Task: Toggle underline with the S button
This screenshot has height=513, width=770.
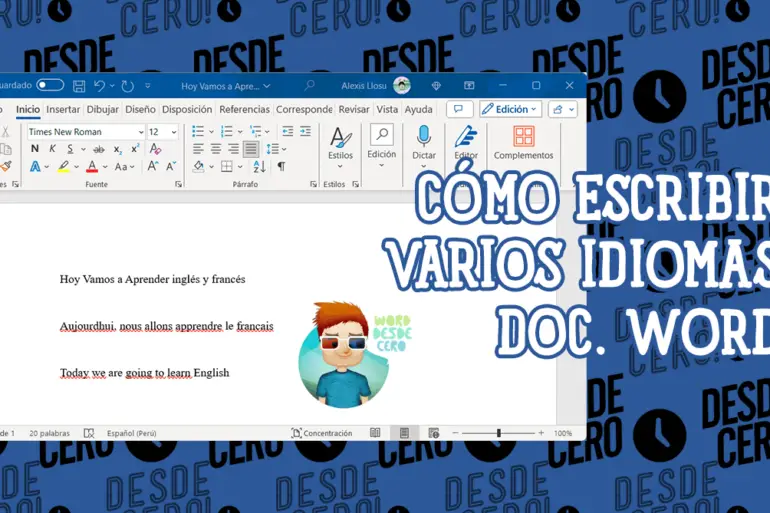Action: point(70,149)
